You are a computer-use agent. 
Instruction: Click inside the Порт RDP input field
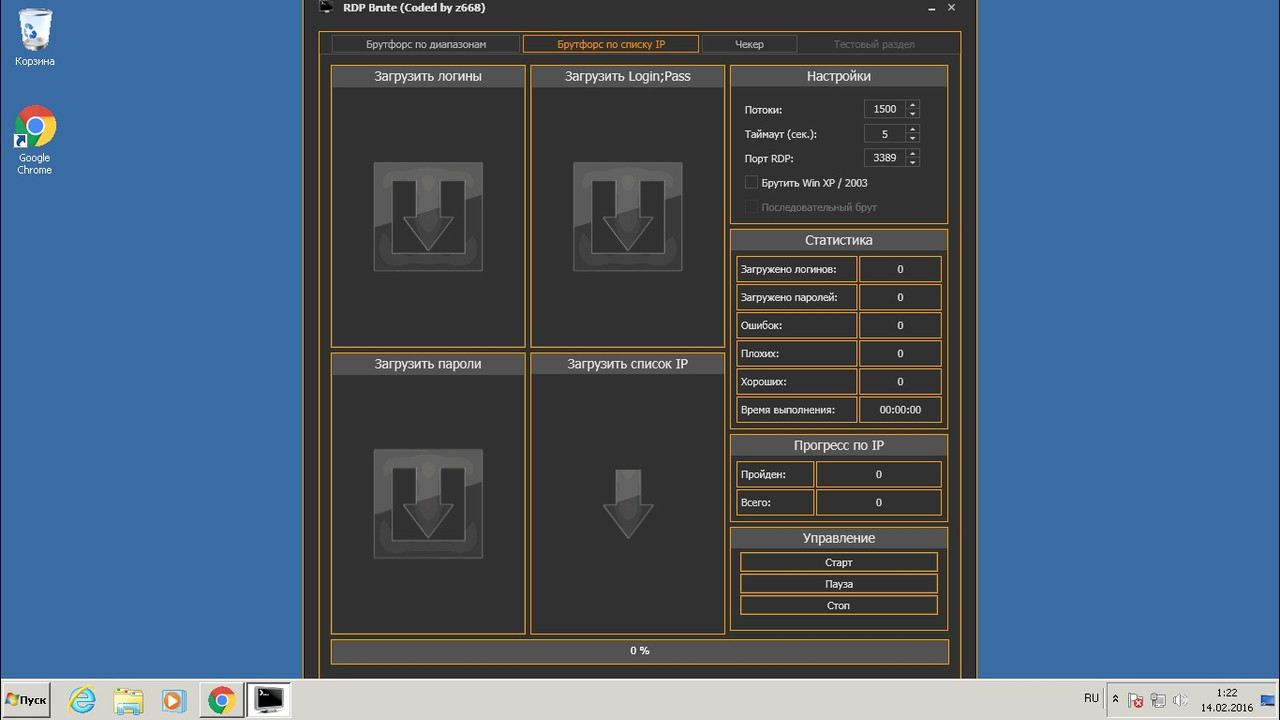(884, 158)
